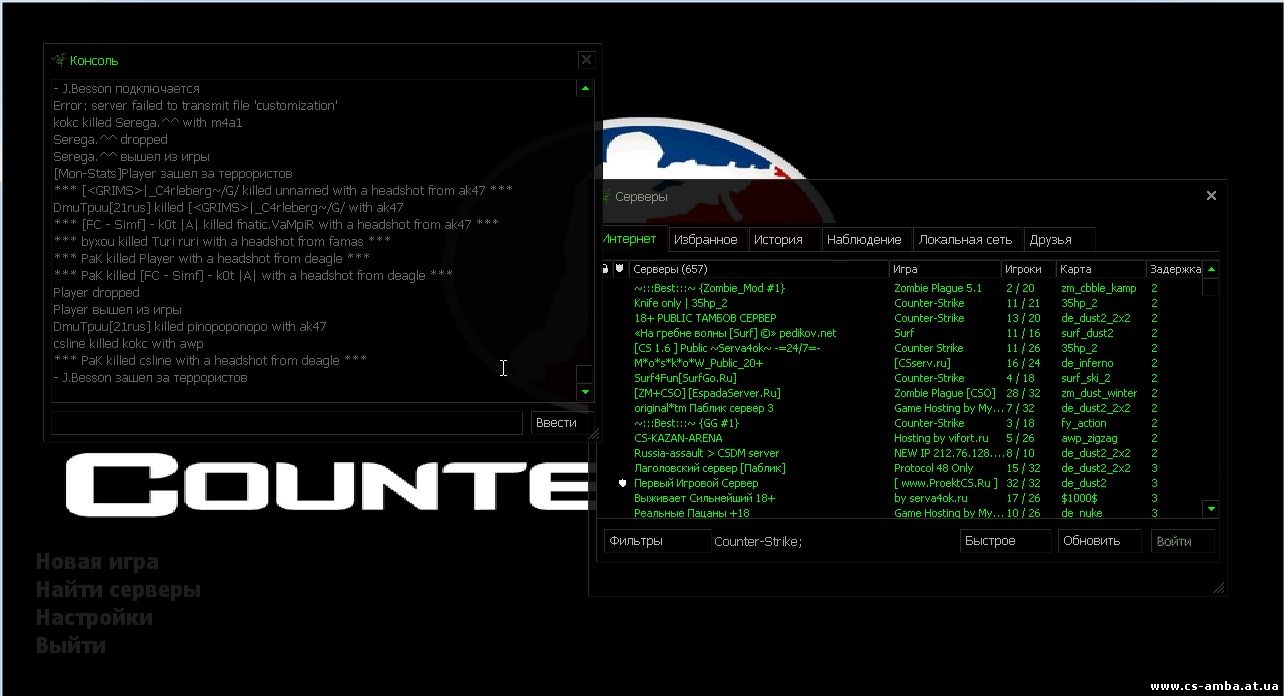Click the console scroll up arrow

click(x=585, y=88)
